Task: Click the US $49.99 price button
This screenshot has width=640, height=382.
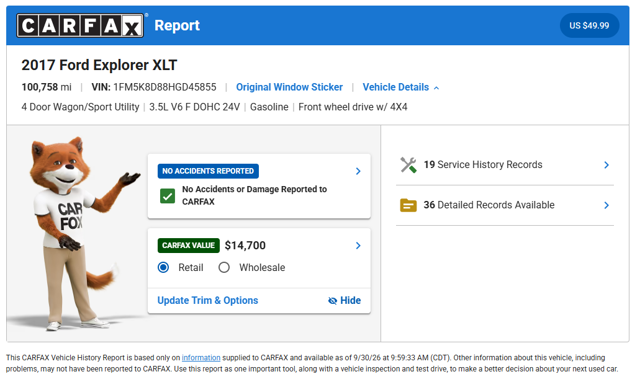Action: pos(589,25)
